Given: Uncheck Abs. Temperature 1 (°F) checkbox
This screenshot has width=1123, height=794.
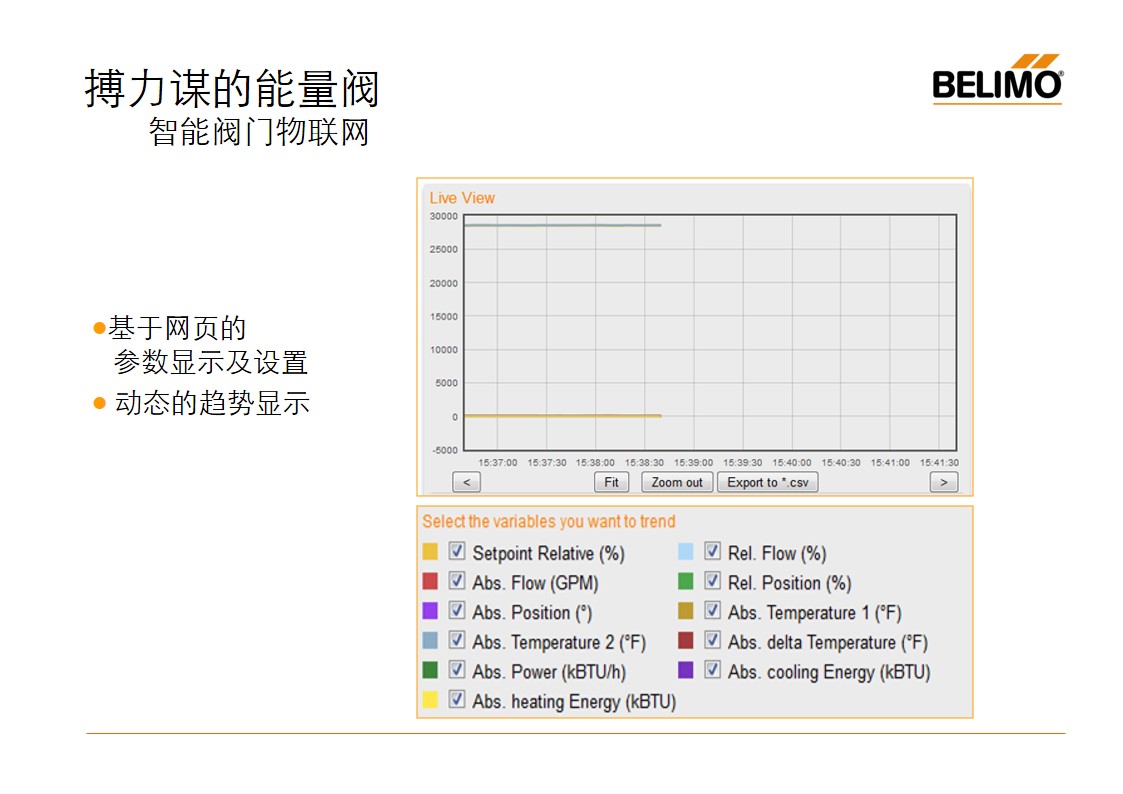Looking at the screenshot, I should pyautogui.click(x=712, y=610).
